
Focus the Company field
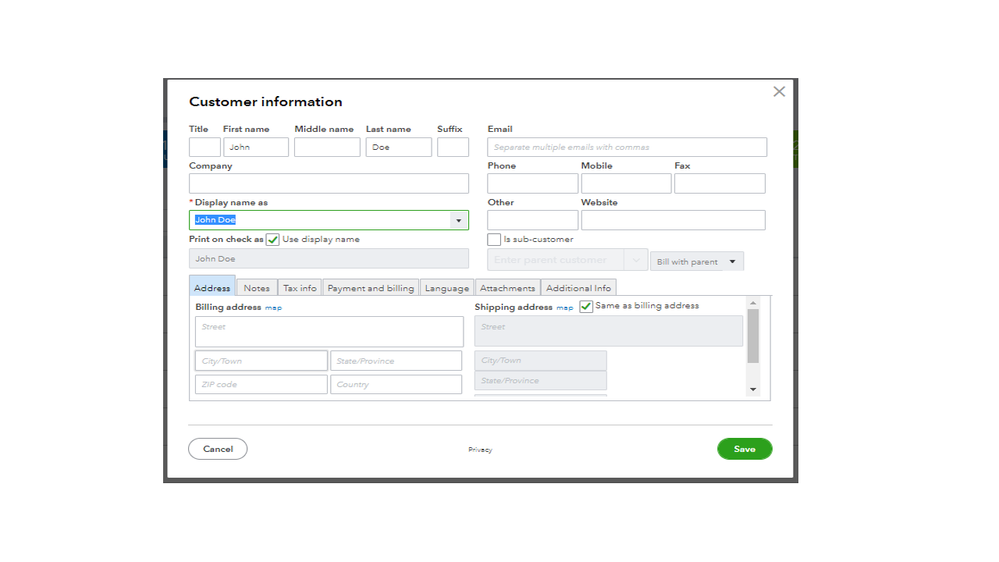point(329,184)
